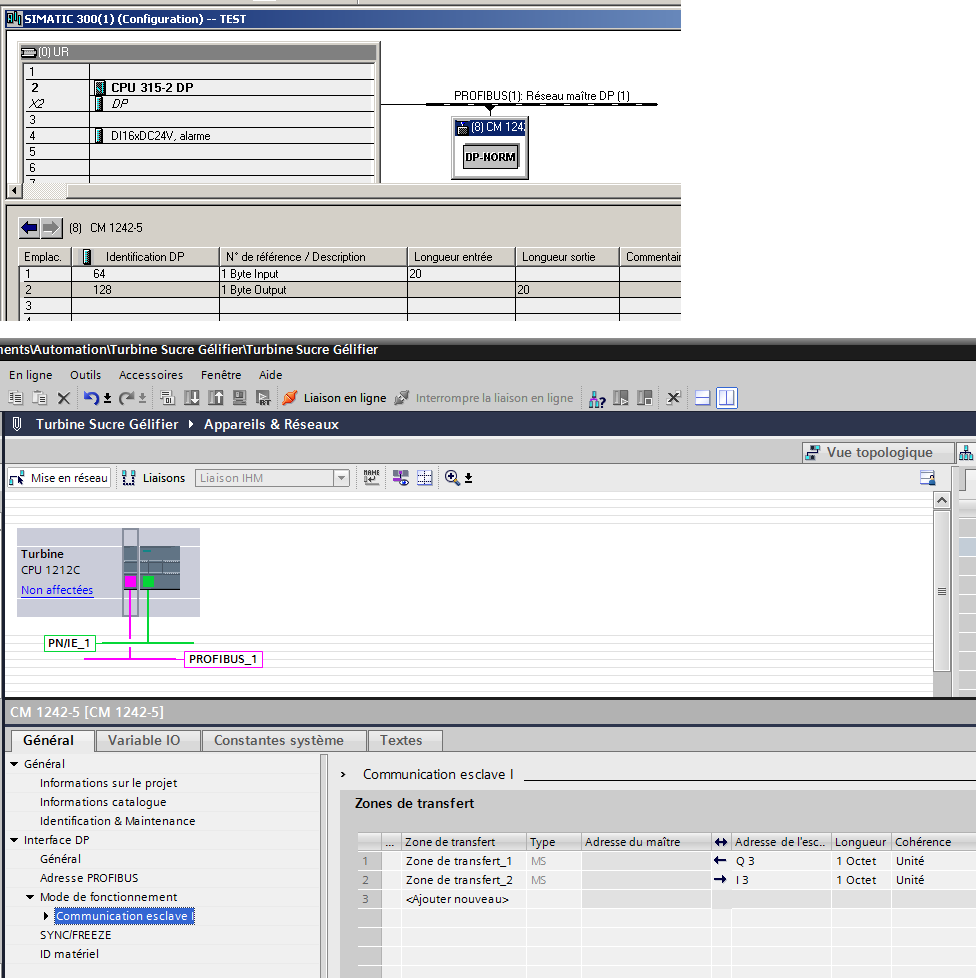Click the Non affectées link
The image size is (976, 978).
(x=57, y=590)
